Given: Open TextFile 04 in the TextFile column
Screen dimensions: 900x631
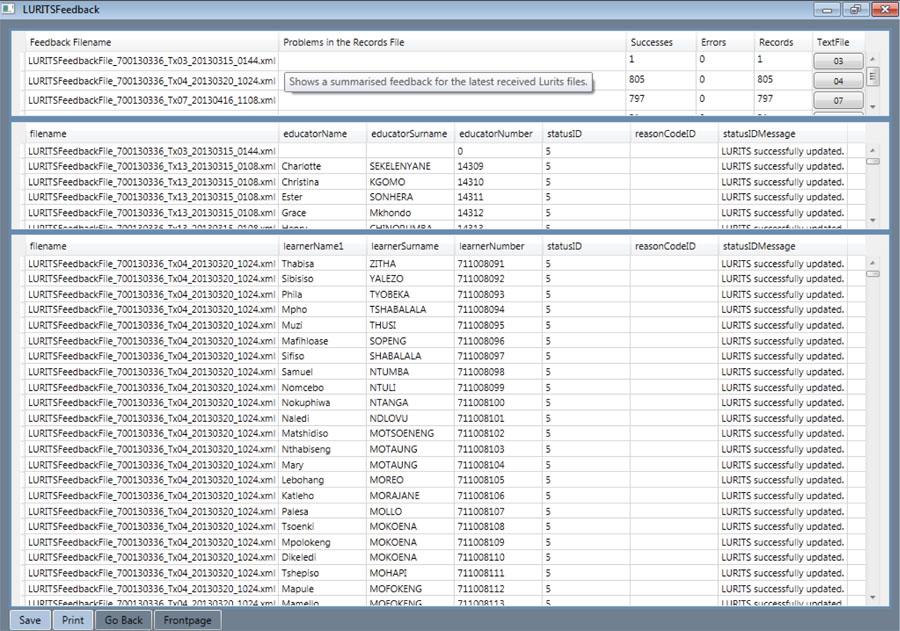Looking at the screenshot, I should click(x=838, y=79).
